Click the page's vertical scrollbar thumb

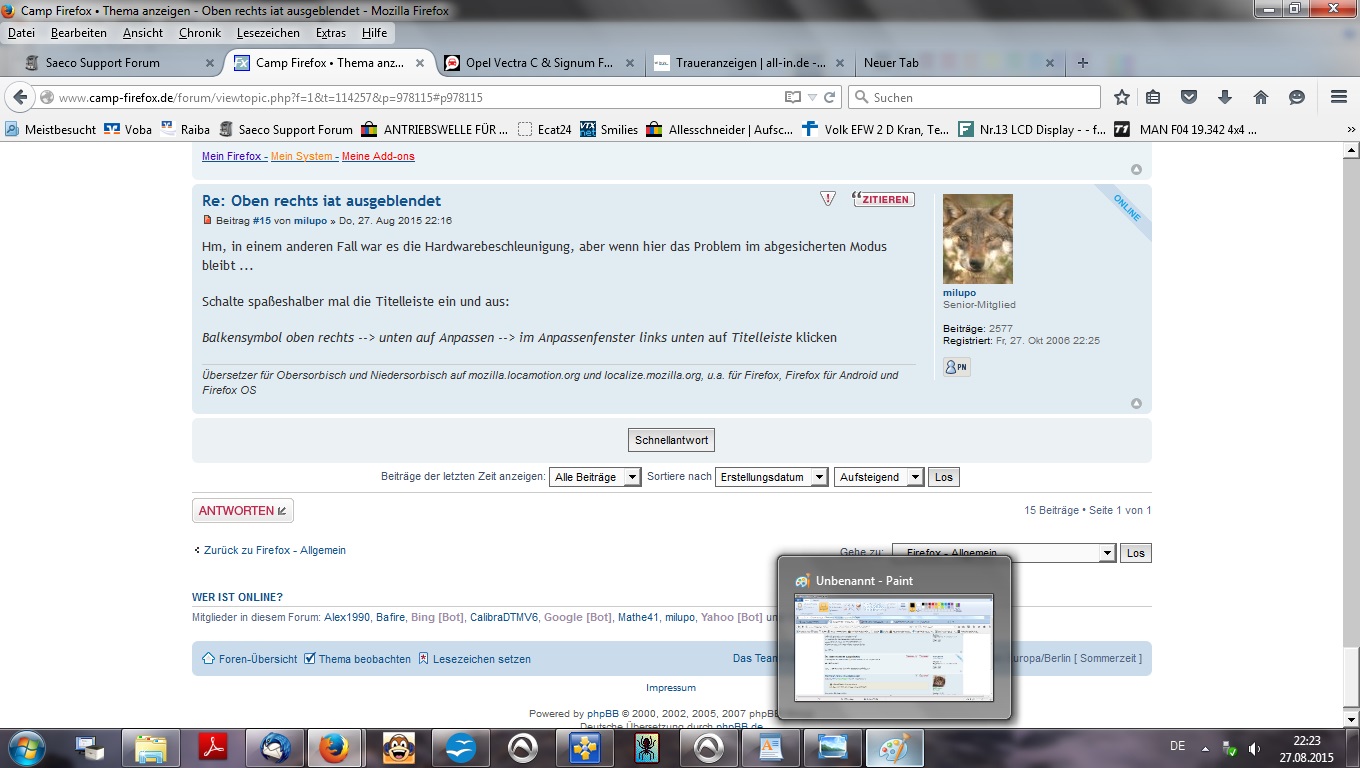point(1352,677)
